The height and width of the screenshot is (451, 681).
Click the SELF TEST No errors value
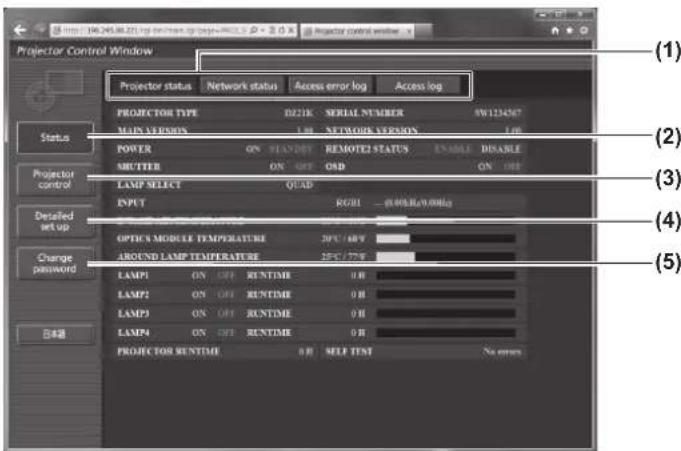[x=502, y=352]
